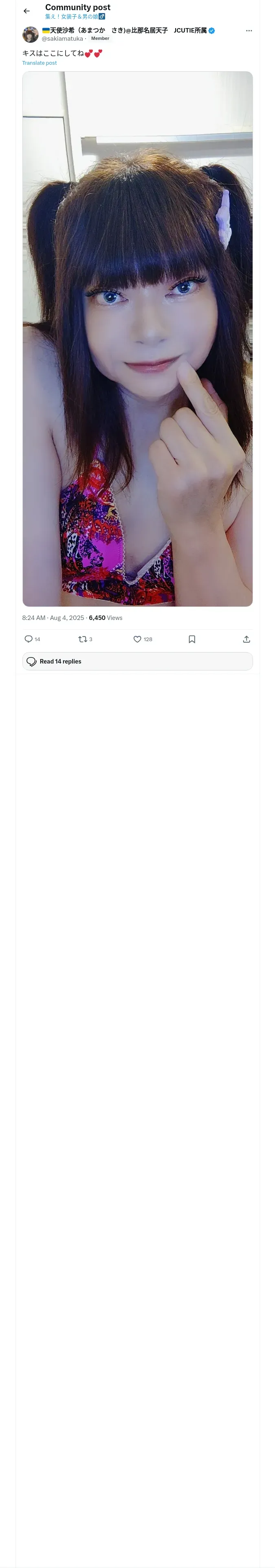275x1568 pixels.
Task: Click the Translate post link
Action: tap(40, 63)
